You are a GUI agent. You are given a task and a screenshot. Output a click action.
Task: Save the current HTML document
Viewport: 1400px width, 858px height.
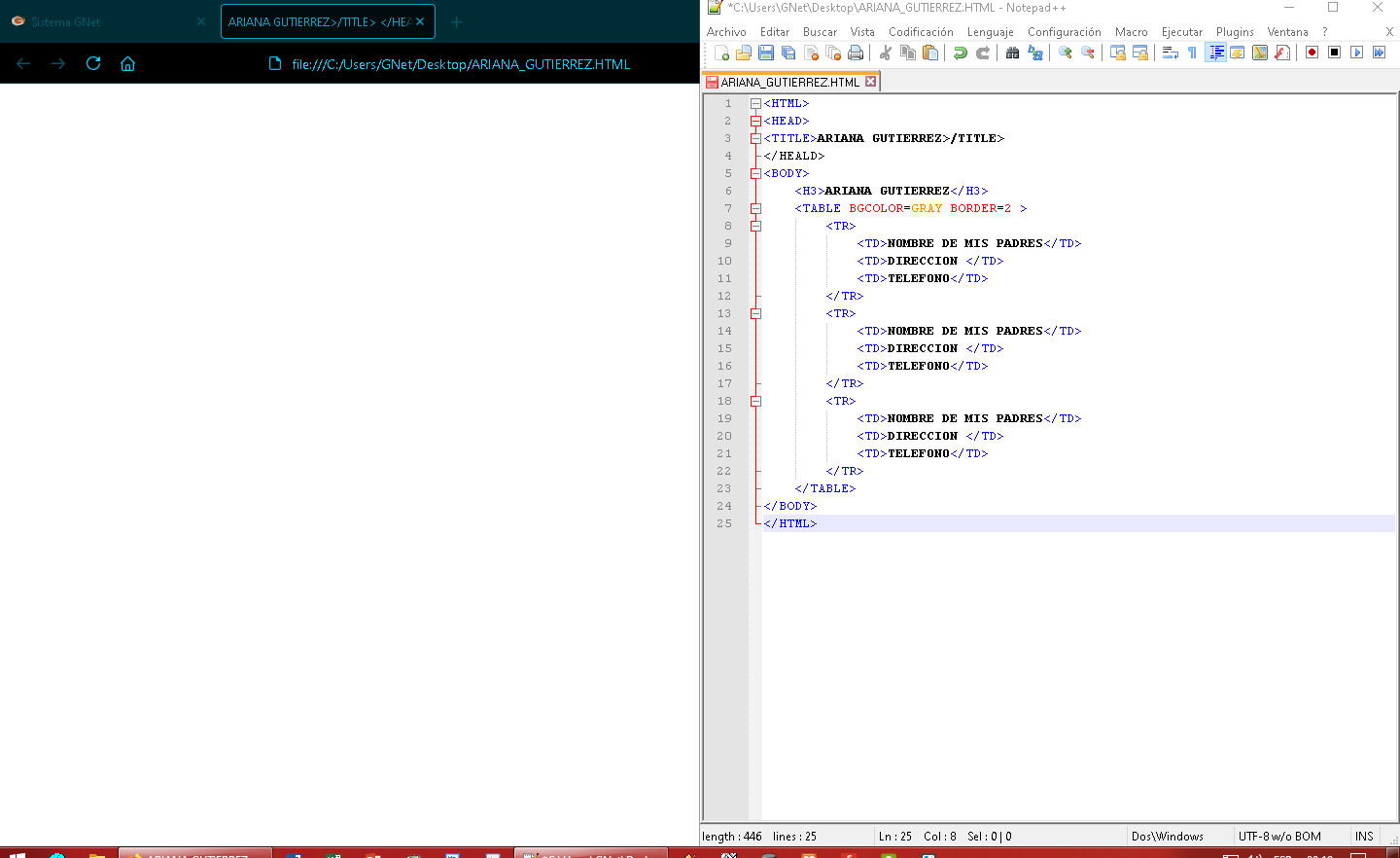[766, 53]
